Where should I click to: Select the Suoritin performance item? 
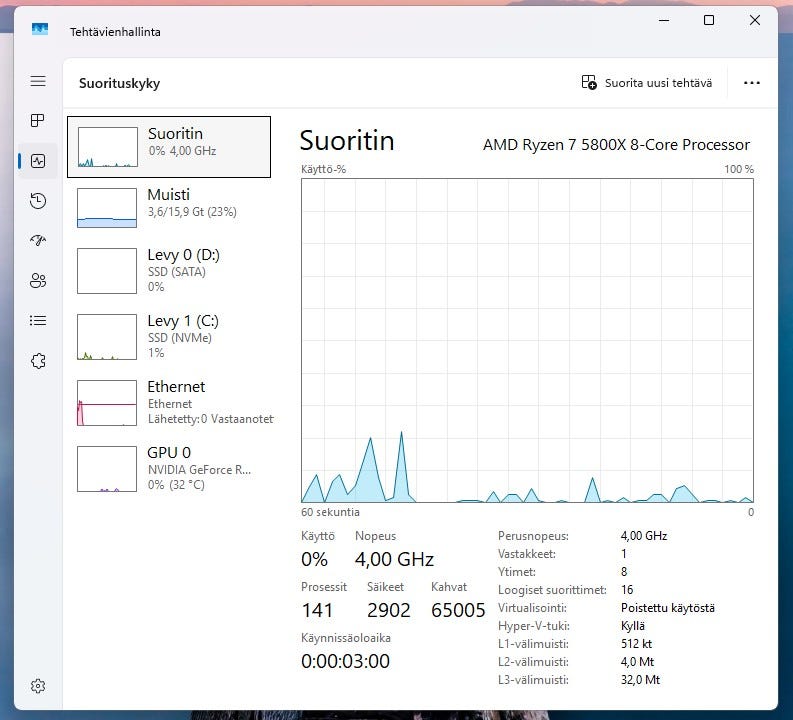(169, 147)
